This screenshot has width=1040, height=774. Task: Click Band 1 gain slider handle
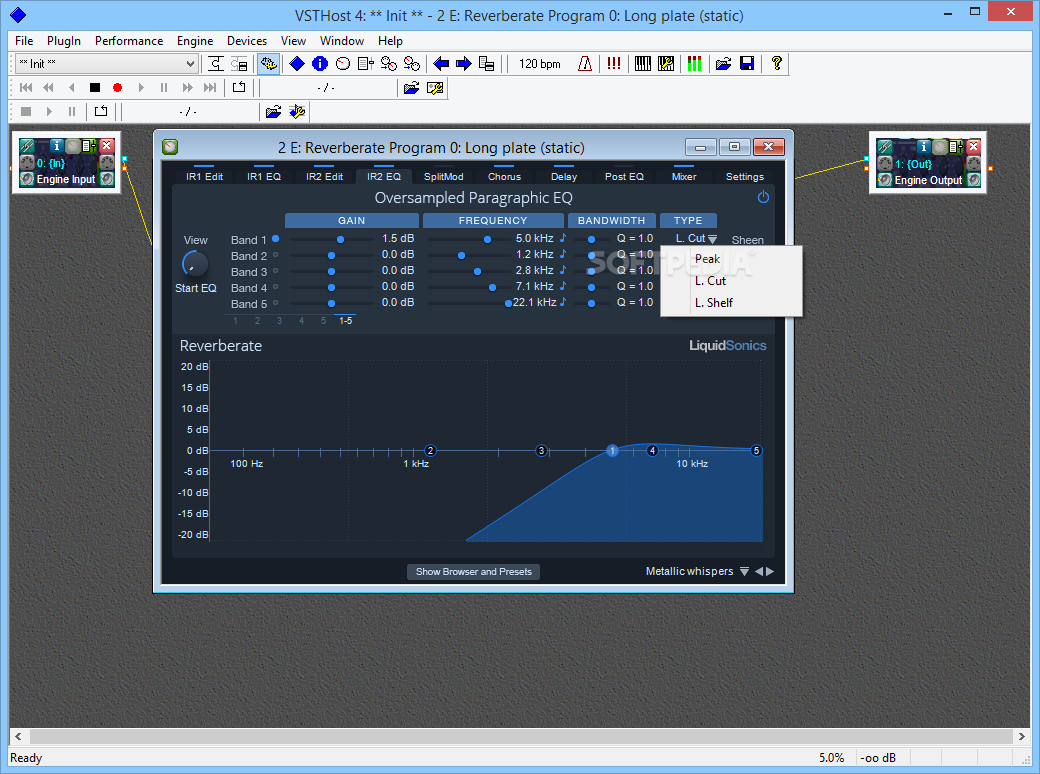pos(340,239)
